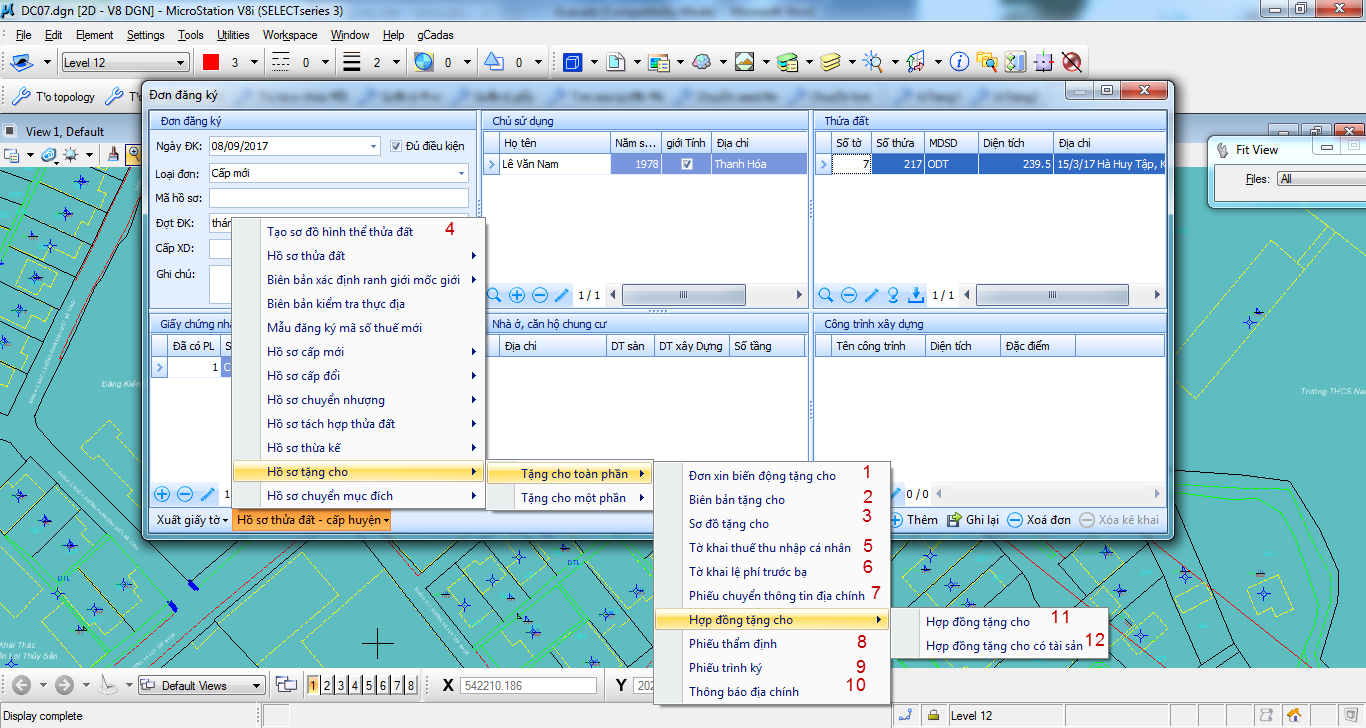Open the Level 12 active level dropdown

[x=125, y=63]
